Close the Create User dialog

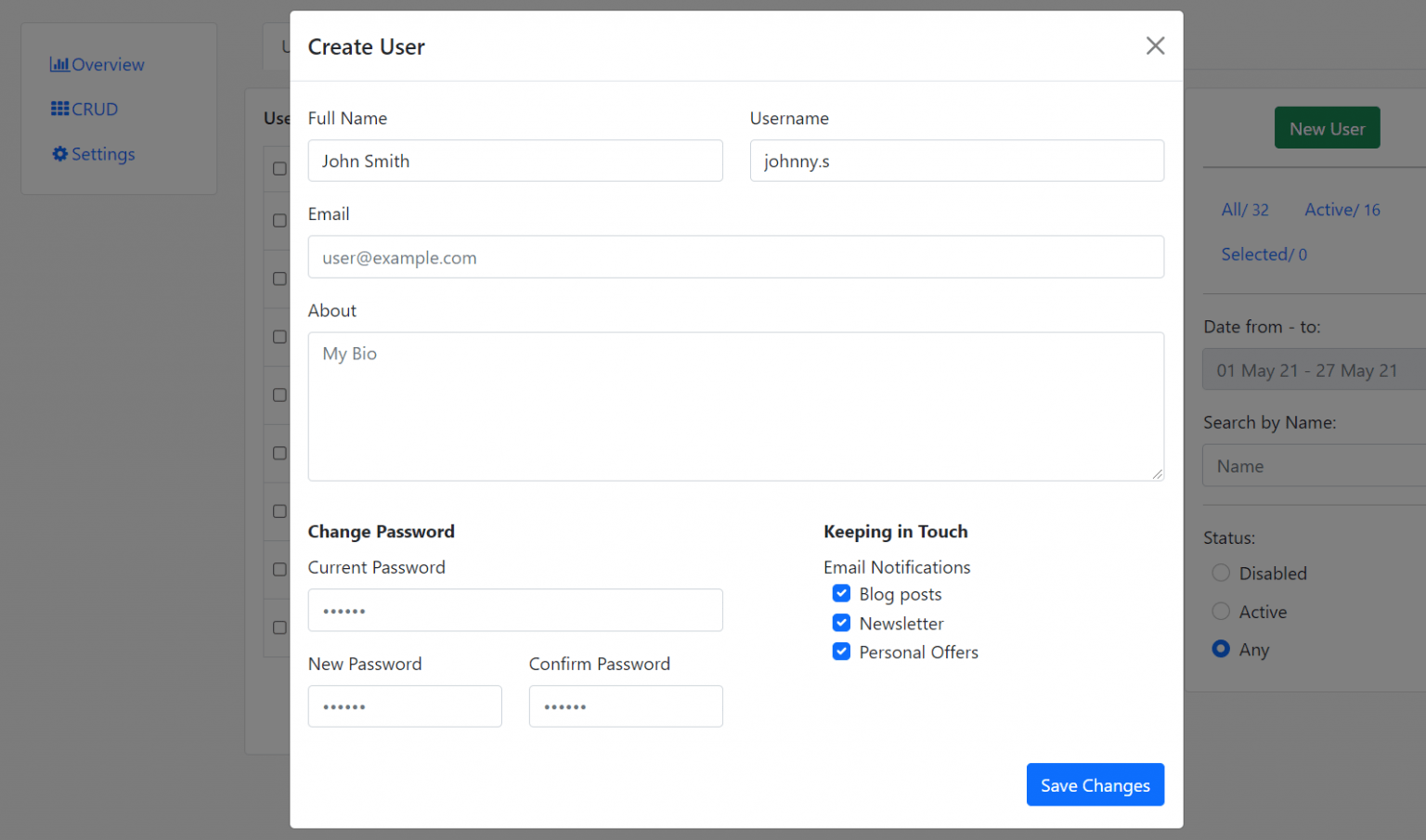[1155, 45]
